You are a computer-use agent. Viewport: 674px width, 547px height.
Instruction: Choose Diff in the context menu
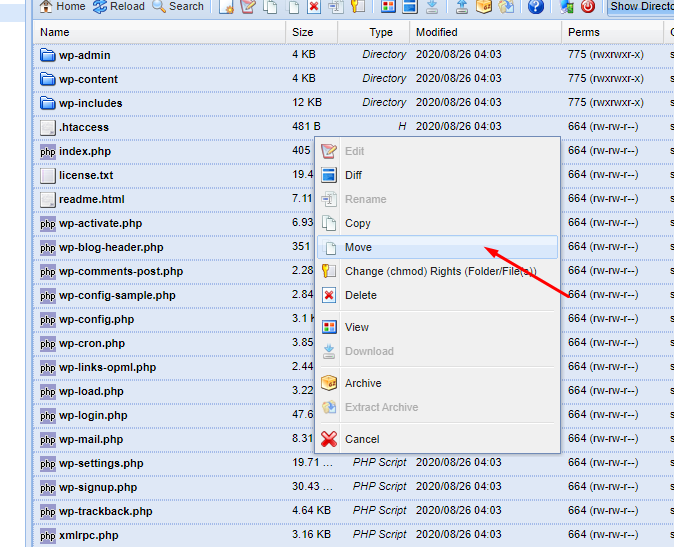point(438,175)
